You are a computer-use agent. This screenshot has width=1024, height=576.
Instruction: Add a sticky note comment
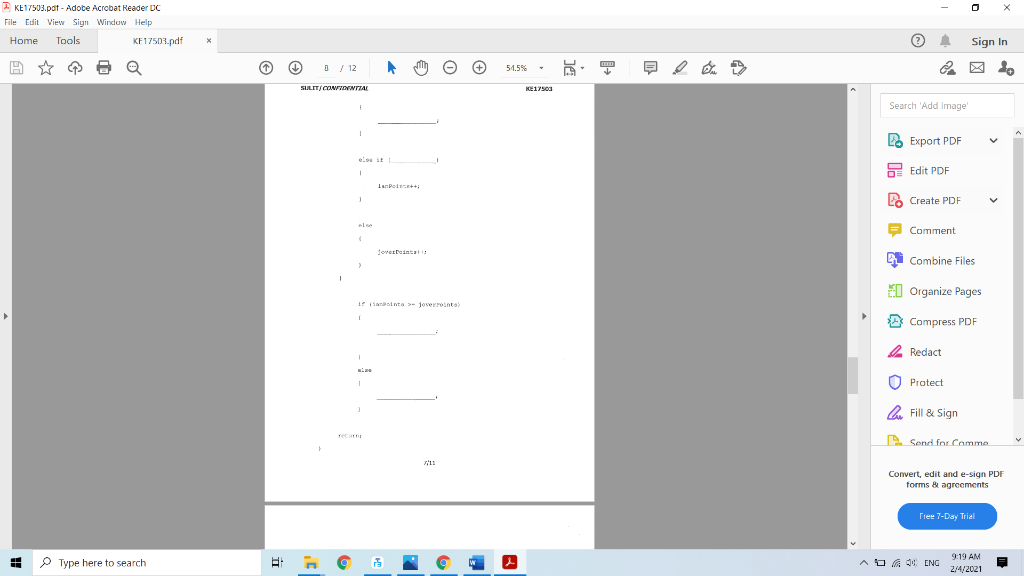(650, 68)
